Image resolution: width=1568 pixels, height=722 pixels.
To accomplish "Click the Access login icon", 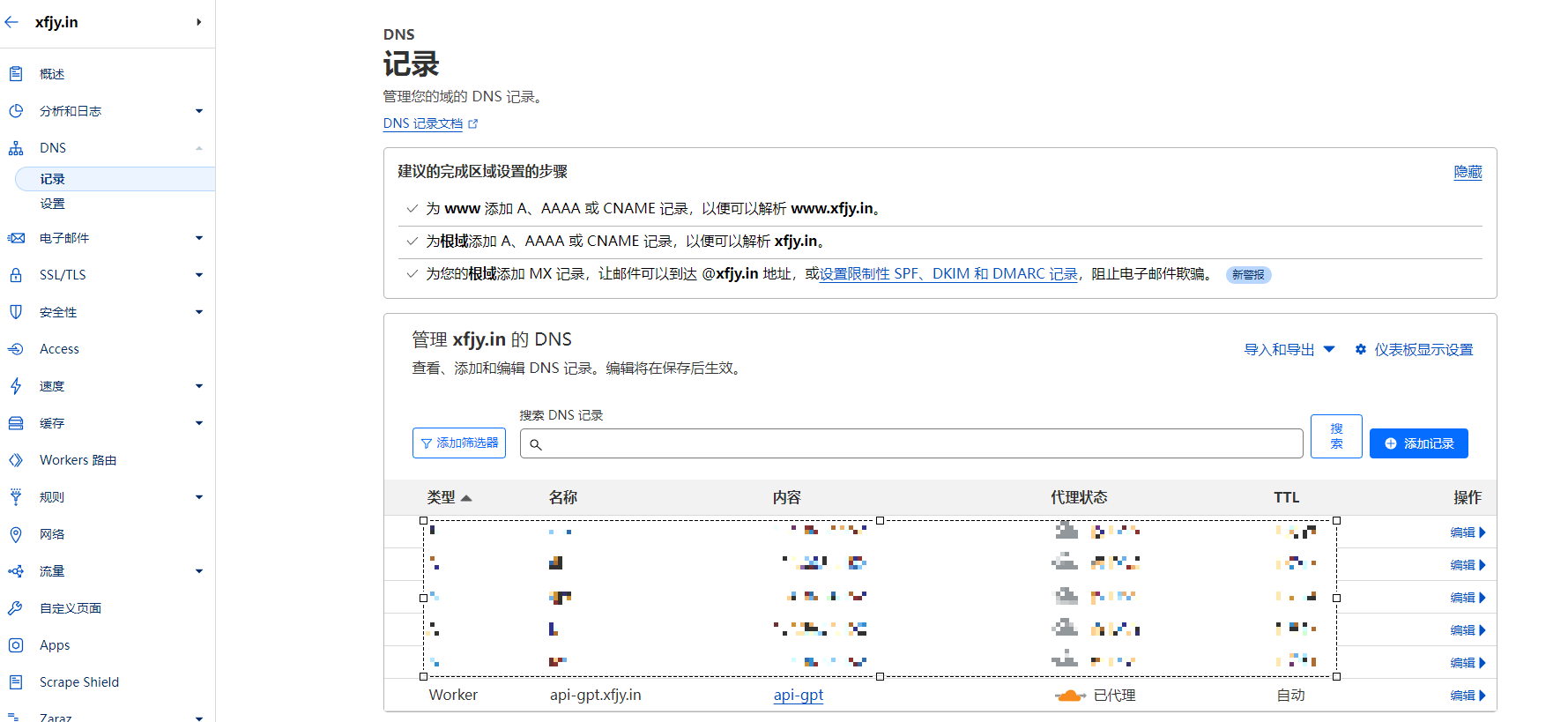I will pyautogui.click(x=16, y=349).
